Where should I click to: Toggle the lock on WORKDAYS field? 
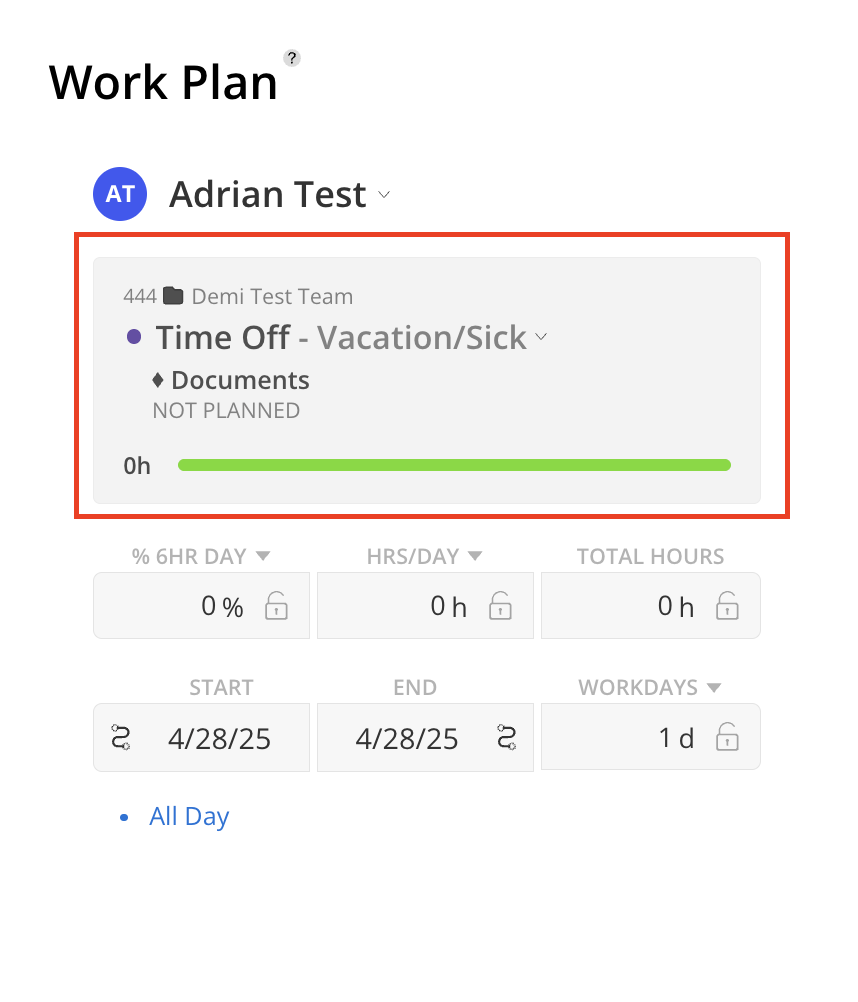(727, 737)
